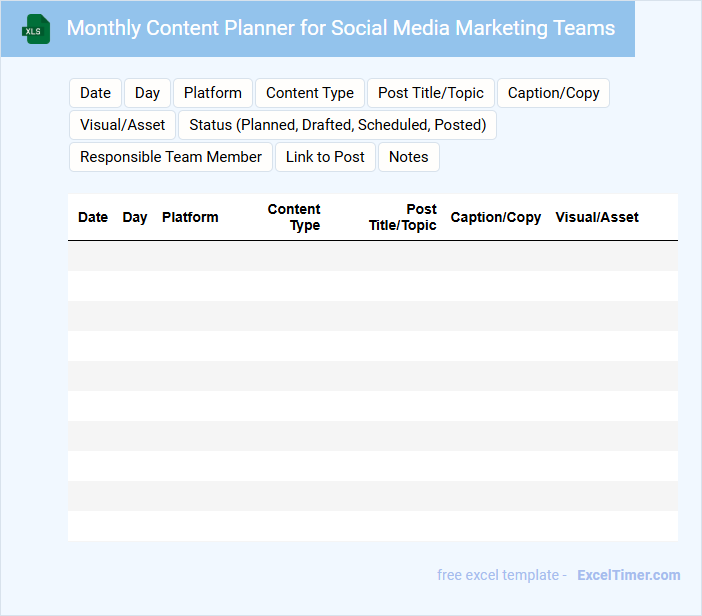The width and height of the screenshot is (702, 616).
Task: Select the Day tag chip
Action: pos(147,93)
